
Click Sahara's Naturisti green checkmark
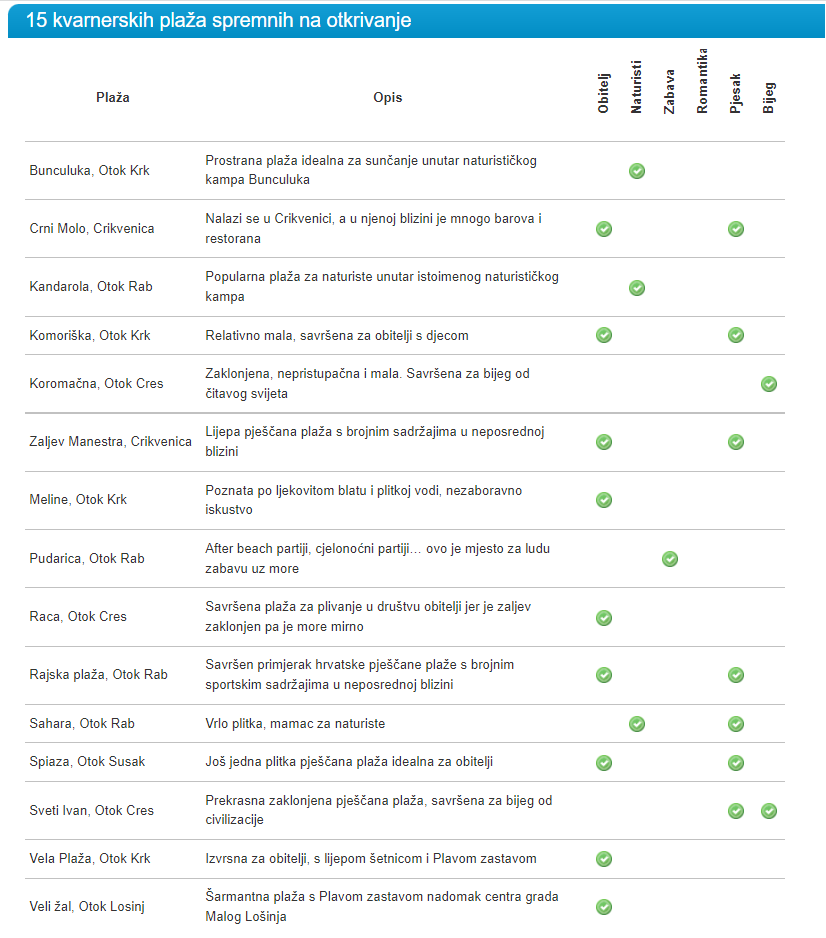click(637, 724)
